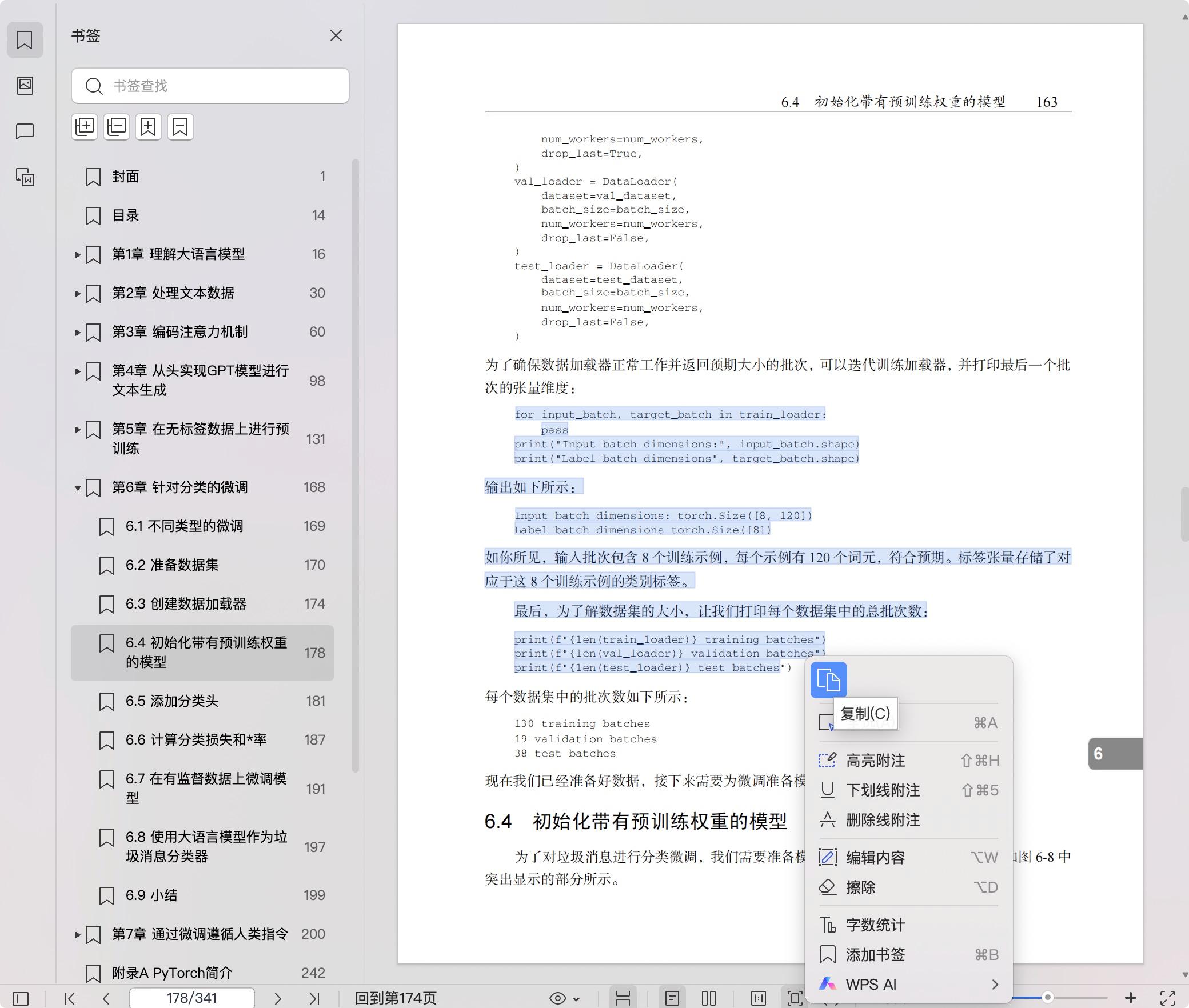Collapse 第6章 针对分类的微调 bookmark
The width and height of the screenshot is (1189, 1008).
[78, 488]
